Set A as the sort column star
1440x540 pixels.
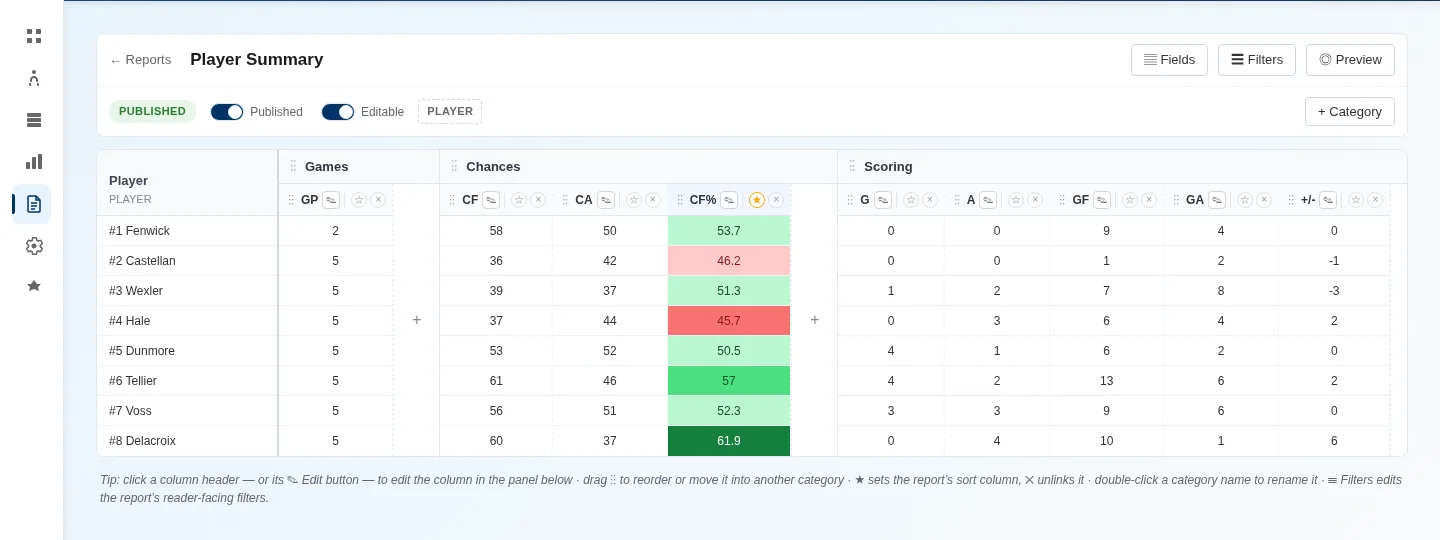[1016, 200]
